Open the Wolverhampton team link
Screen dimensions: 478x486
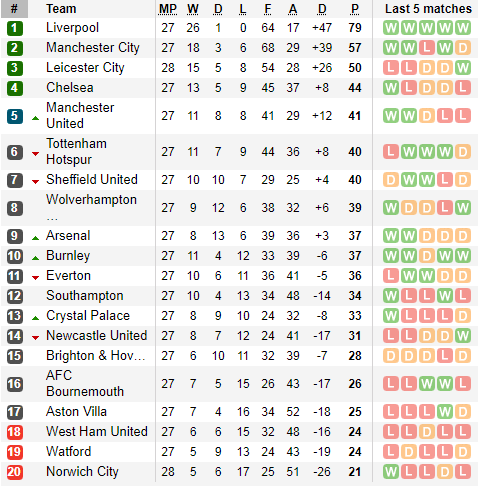pos(91,200)
